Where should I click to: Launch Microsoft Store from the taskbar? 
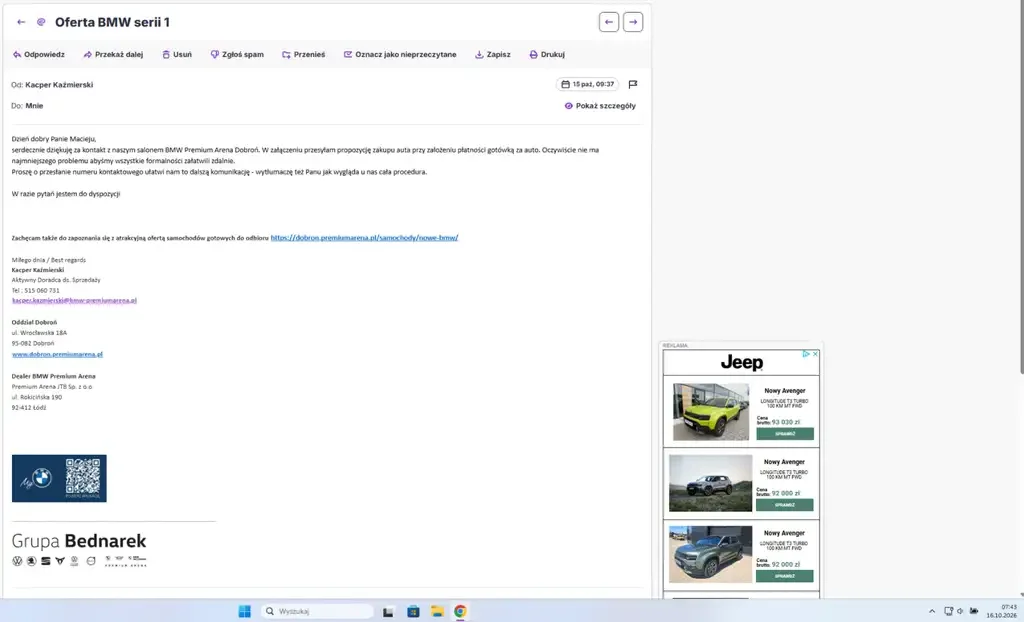(x=413, y=612)
